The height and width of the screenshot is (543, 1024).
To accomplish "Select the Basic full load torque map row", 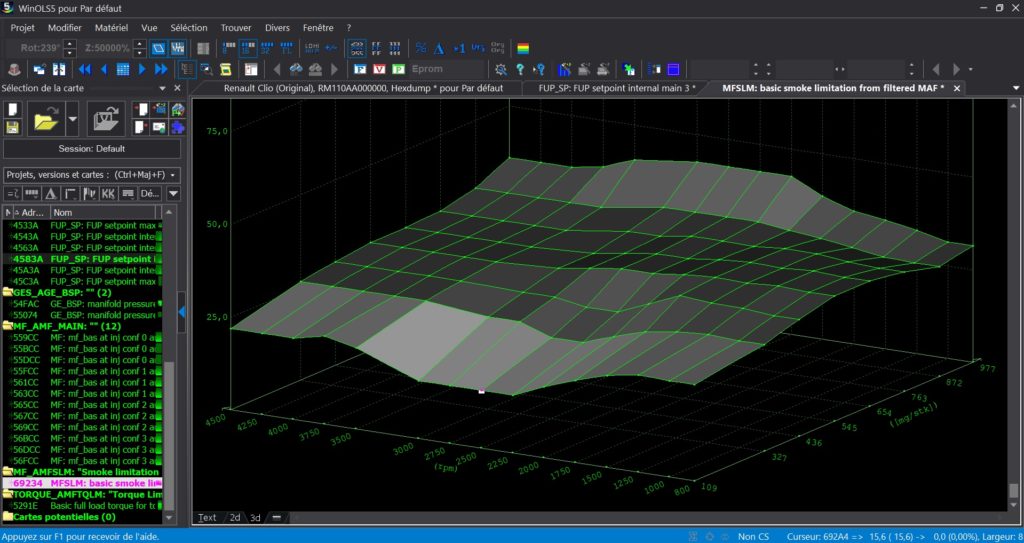I will click(x=82, y=505).
